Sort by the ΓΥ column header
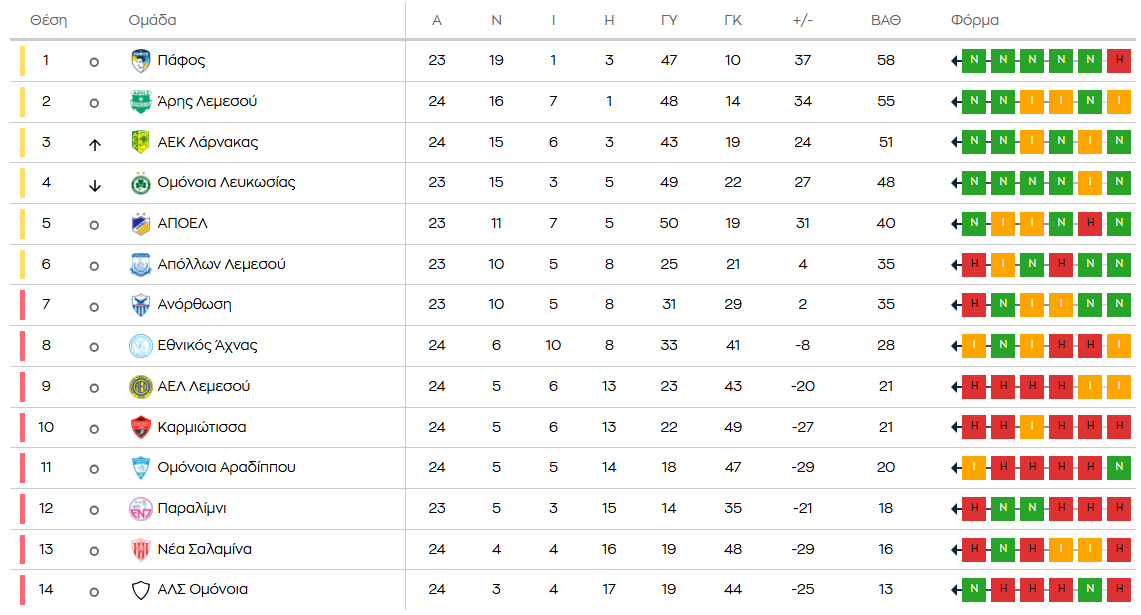This screenshot has height=615, width=1141. pos(669,21)
